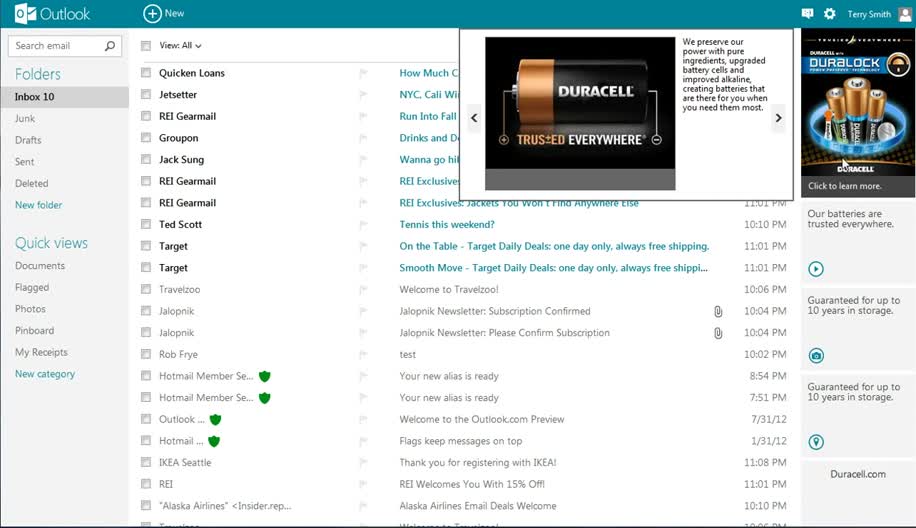Open the messaging chat icon
This screenshot has width=916, height=528.
tap(807, 13)
